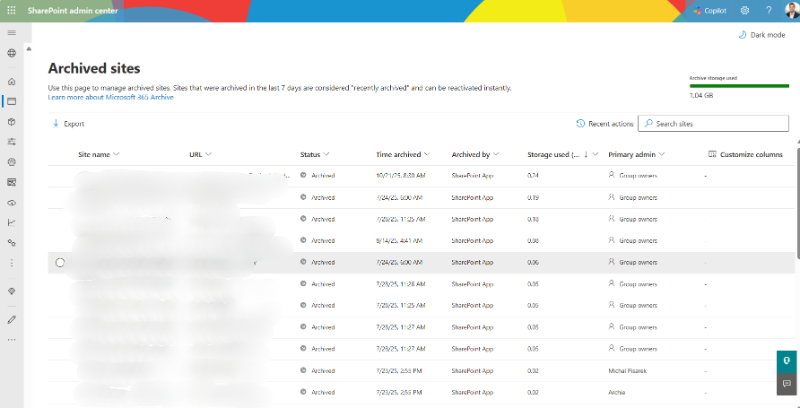Click the '7/28/25, 11:26 AM' time cell
This screenshot has height=408, width=800.
(401, 284)
